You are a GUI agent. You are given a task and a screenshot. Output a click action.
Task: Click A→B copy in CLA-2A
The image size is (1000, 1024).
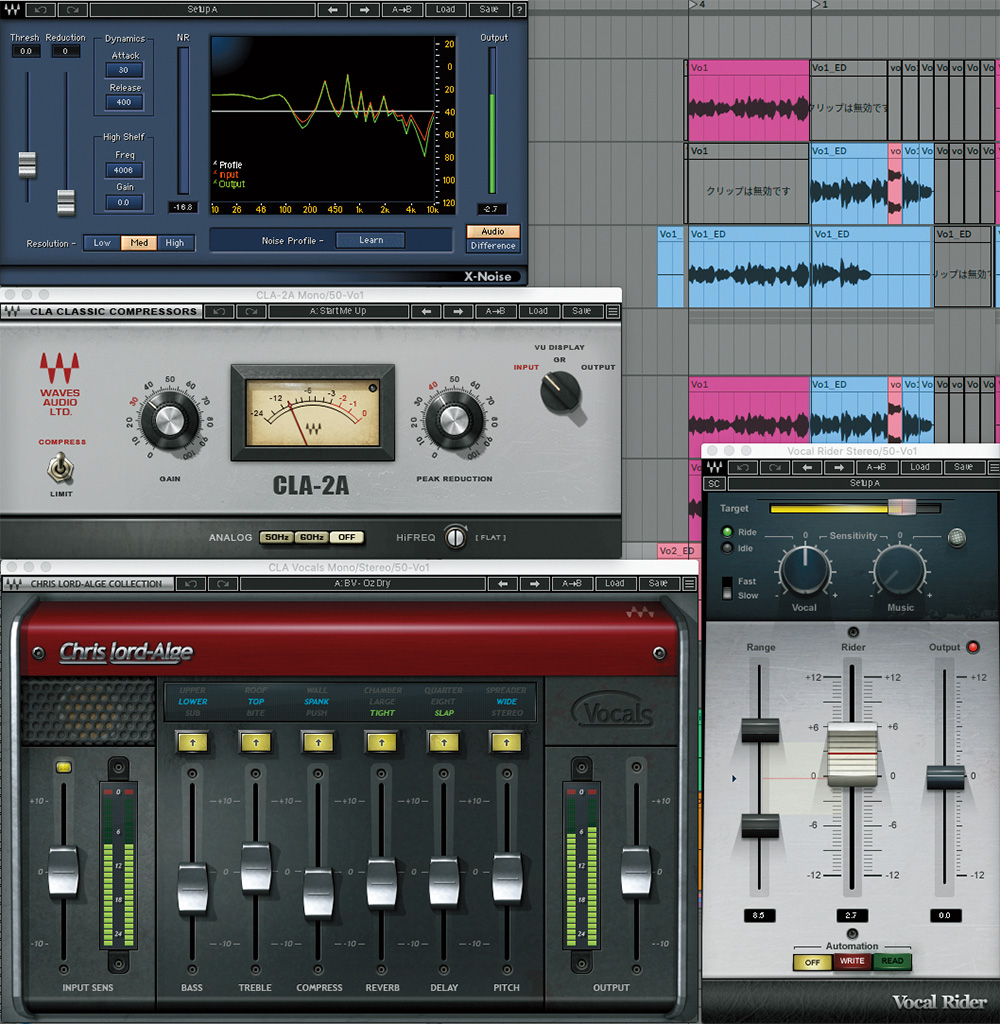(496, 312)
